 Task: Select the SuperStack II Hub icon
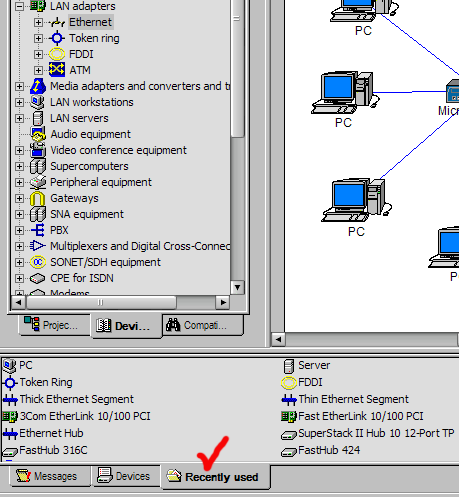289,435
